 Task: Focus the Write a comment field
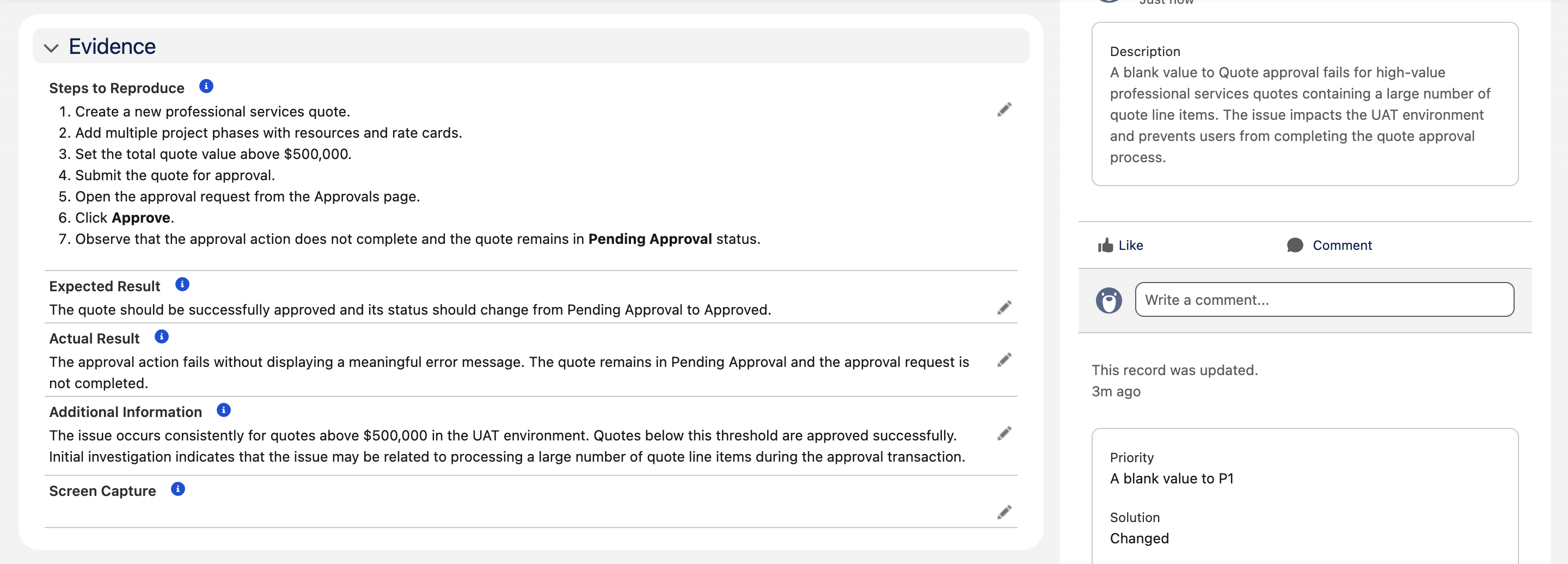(1325, 299)
